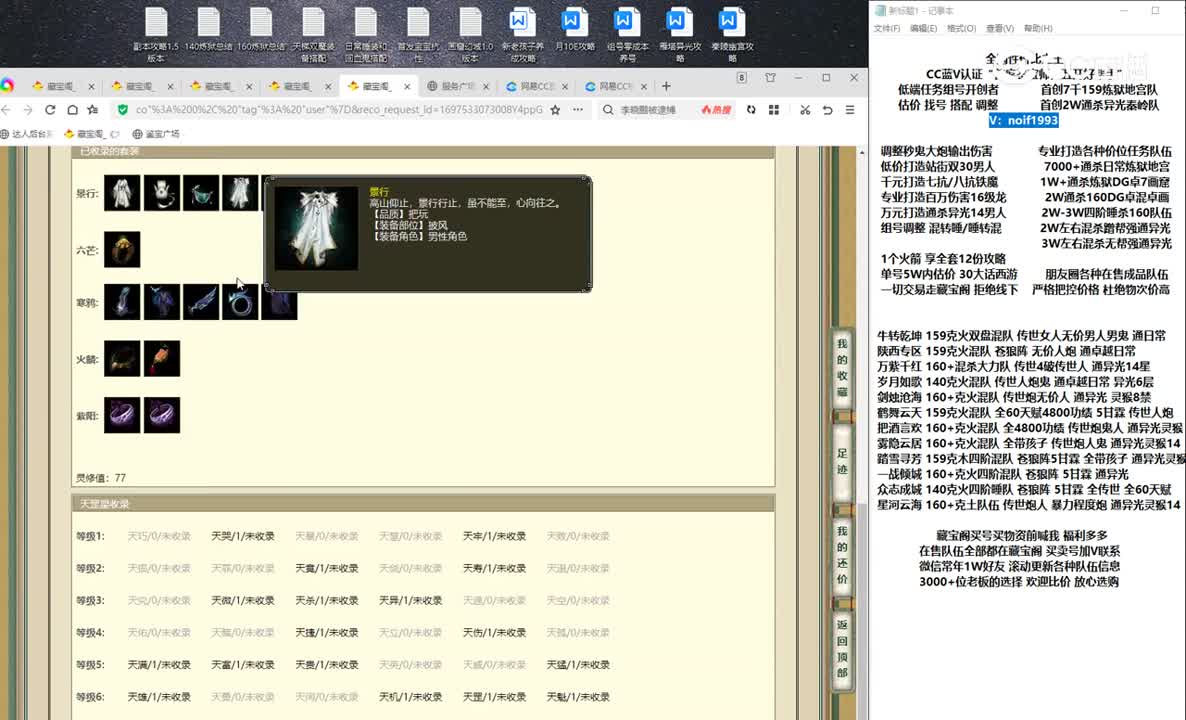Screen dimensions: 1186x720
Task: Open the browser home page
Action: pos(72,110)
